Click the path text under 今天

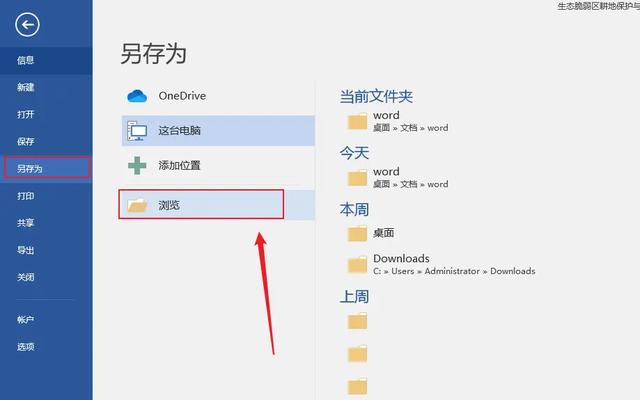coord(411,184)
